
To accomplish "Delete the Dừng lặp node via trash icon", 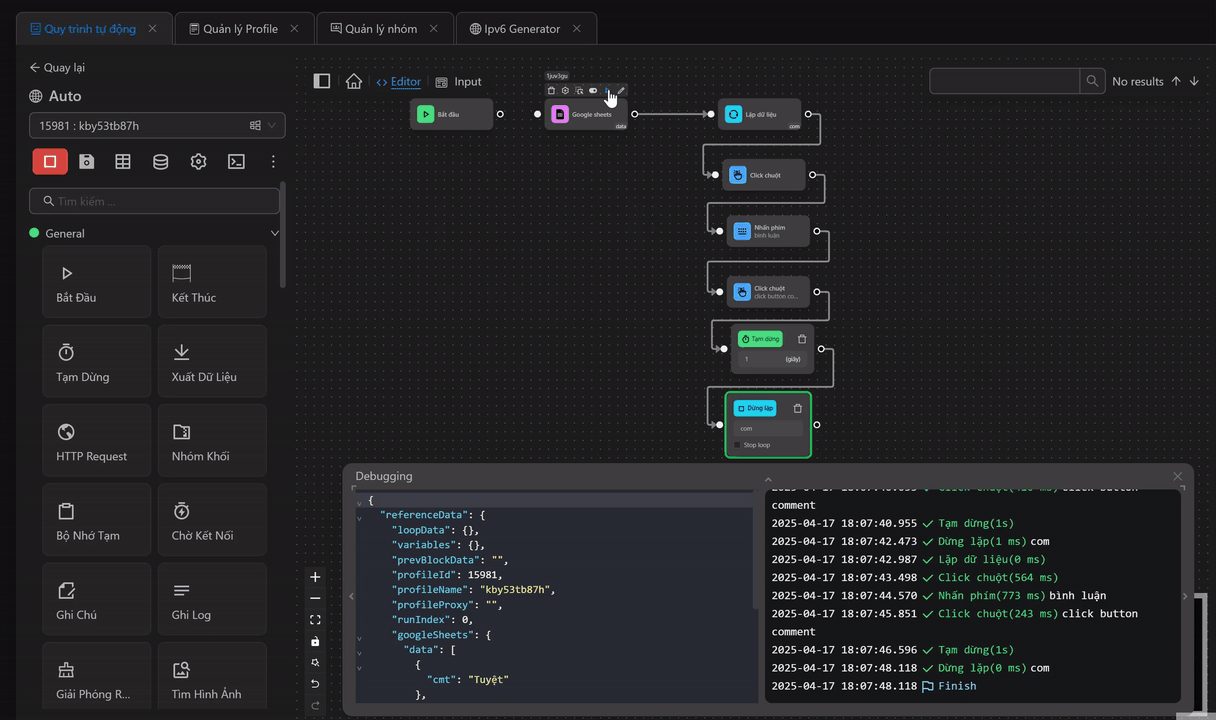I will [x=797, y=408].
